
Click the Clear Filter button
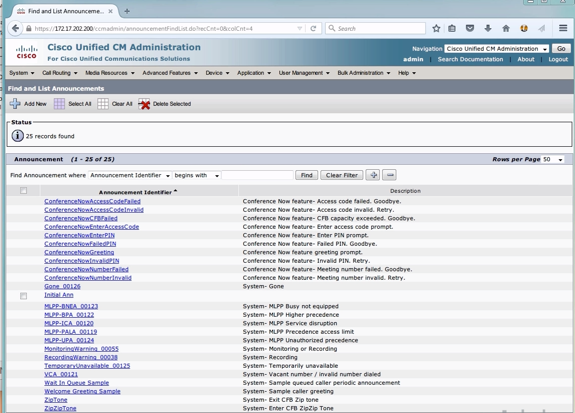click(x=342, y=175)
